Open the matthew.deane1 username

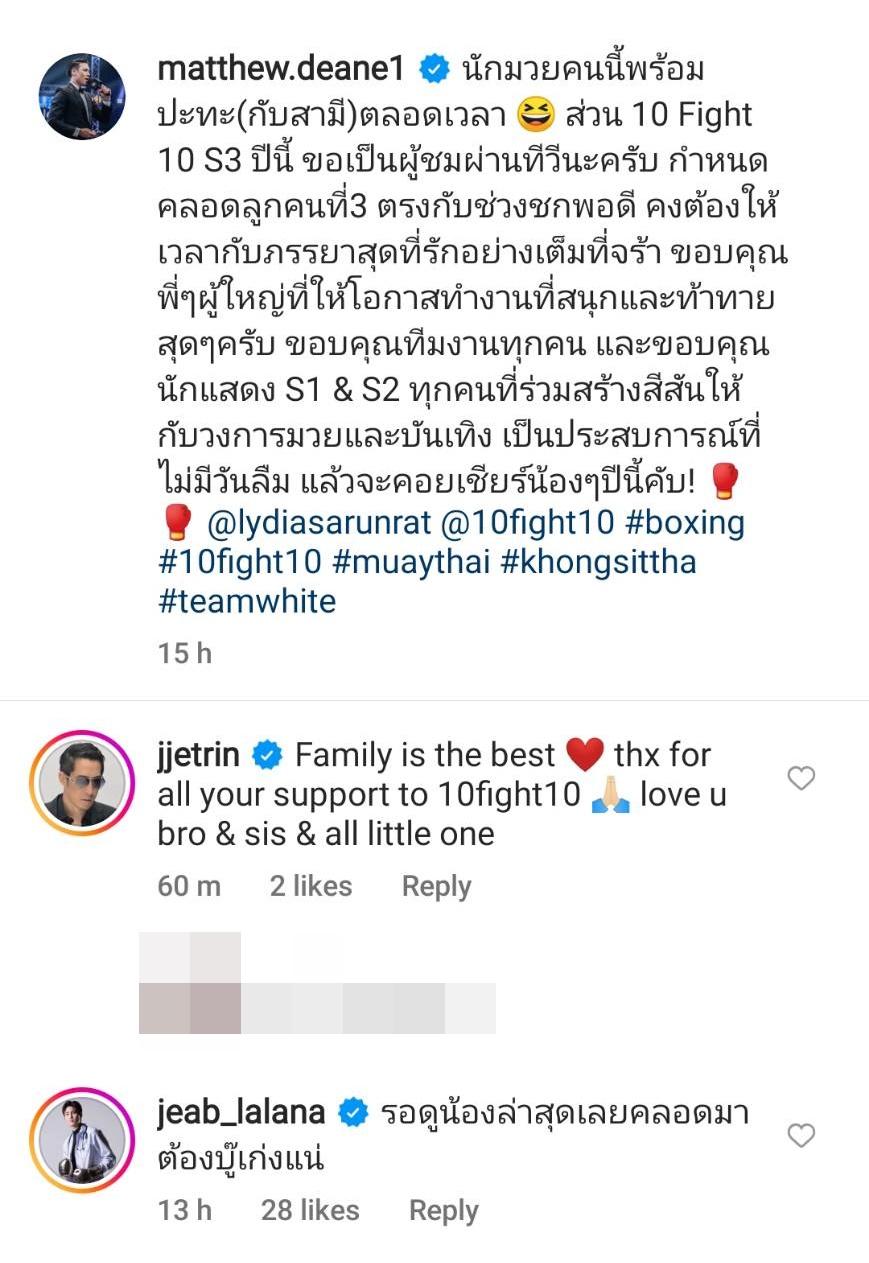[282, 71]
